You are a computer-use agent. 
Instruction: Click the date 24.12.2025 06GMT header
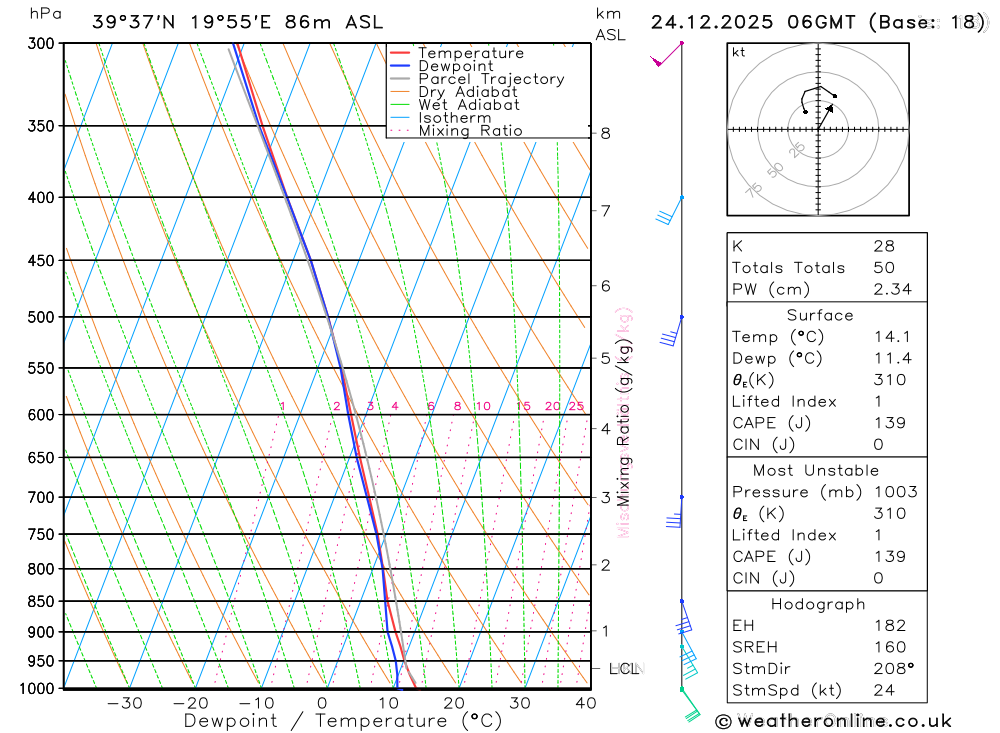click(753, 22)
